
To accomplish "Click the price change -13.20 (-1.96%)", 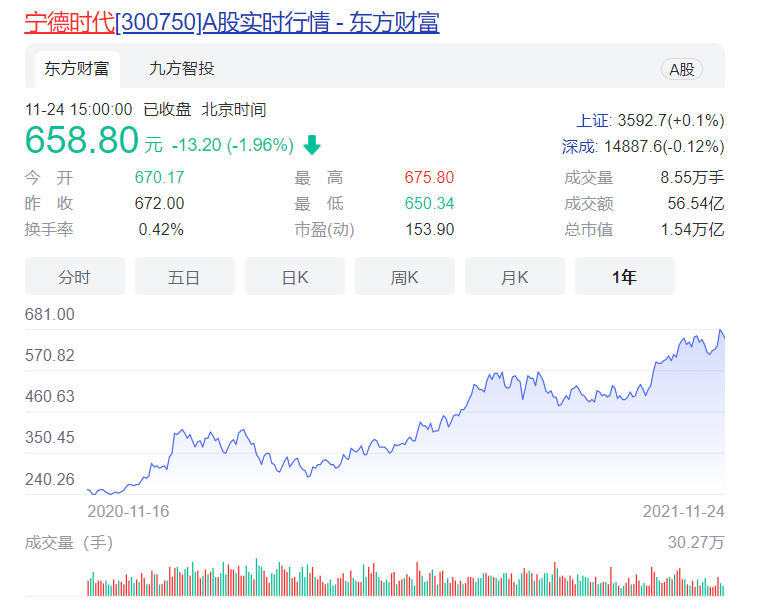I will point(233,145).
